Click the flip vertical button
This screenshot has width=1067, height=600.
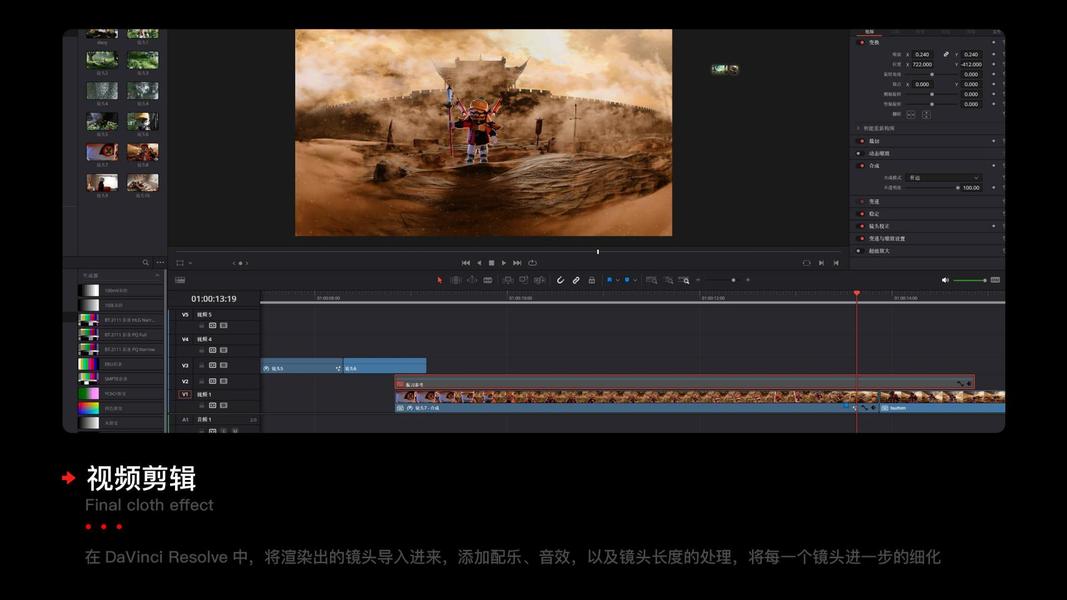(x=926, y=114)
